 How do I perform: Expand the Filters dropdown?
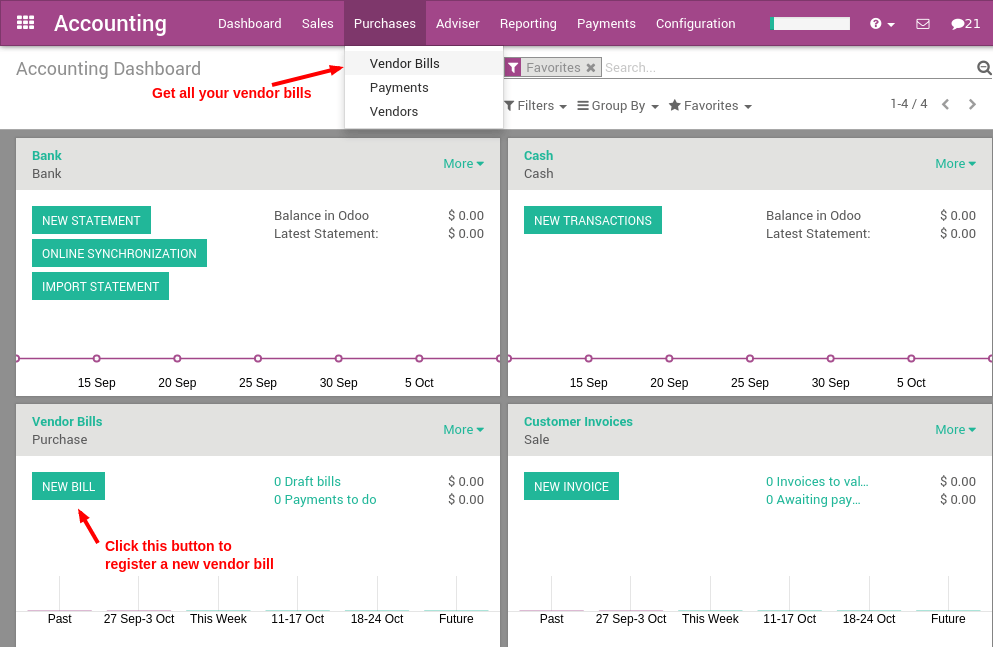(535, 105)
